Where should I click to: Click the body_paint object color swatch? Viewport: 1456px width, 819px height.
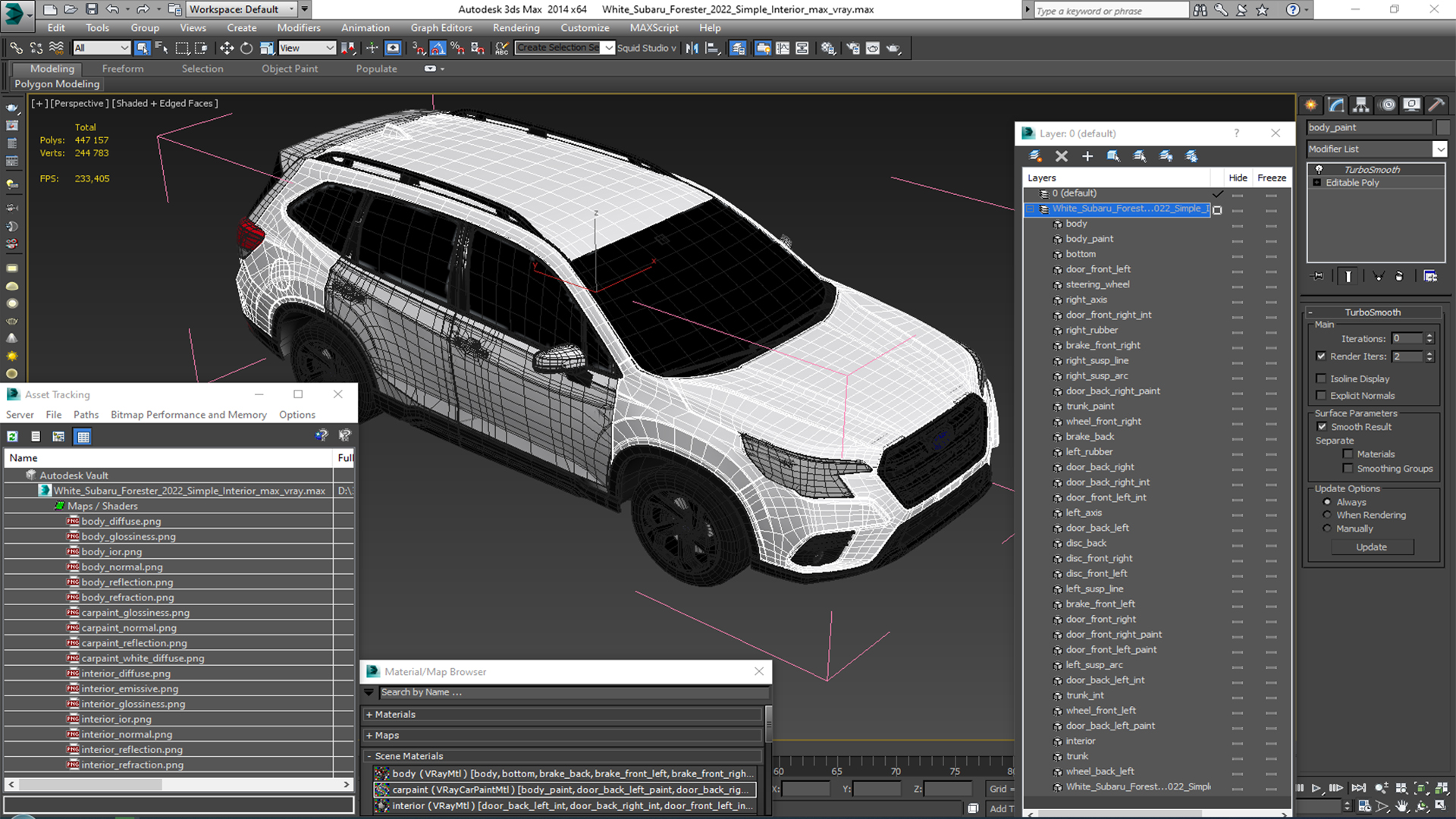(x=1442, y=127)
